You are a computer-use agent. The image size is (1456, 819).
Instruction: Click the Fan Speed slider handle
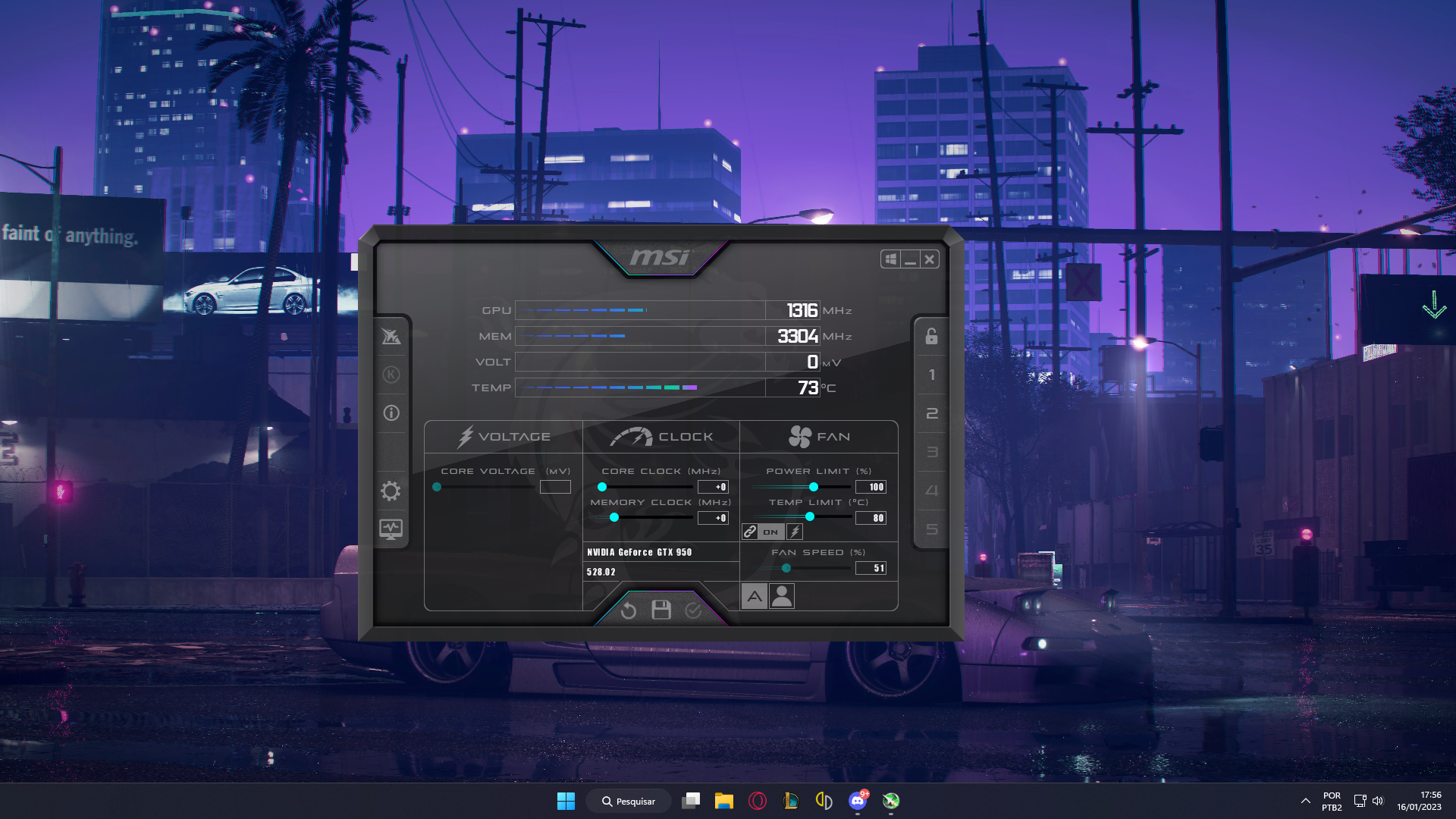(786, 568)
